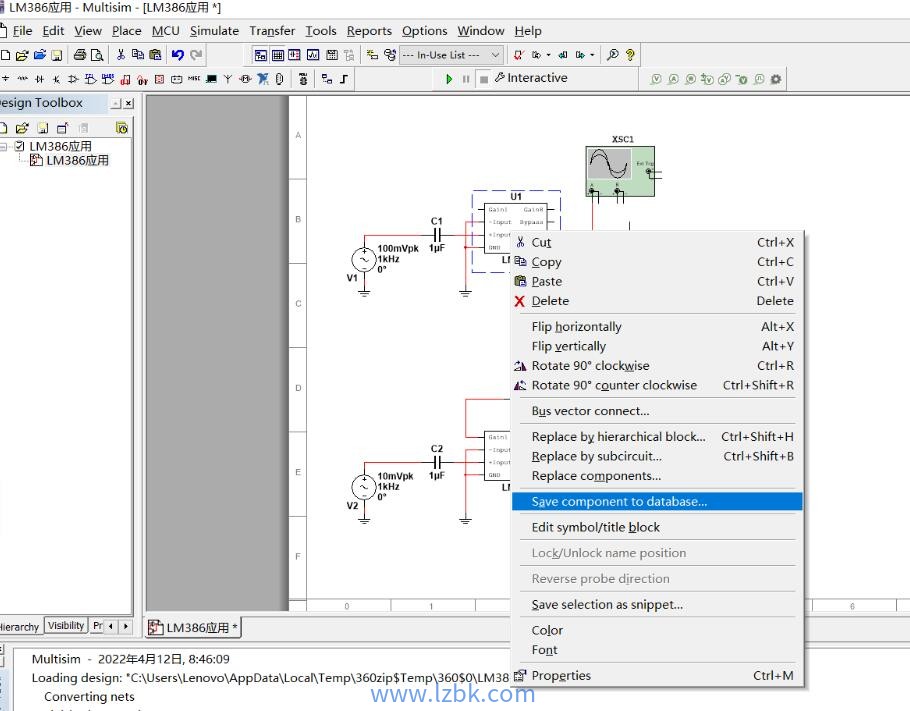
Task: Open Interactive analysis settings
Action: (531, 78)
